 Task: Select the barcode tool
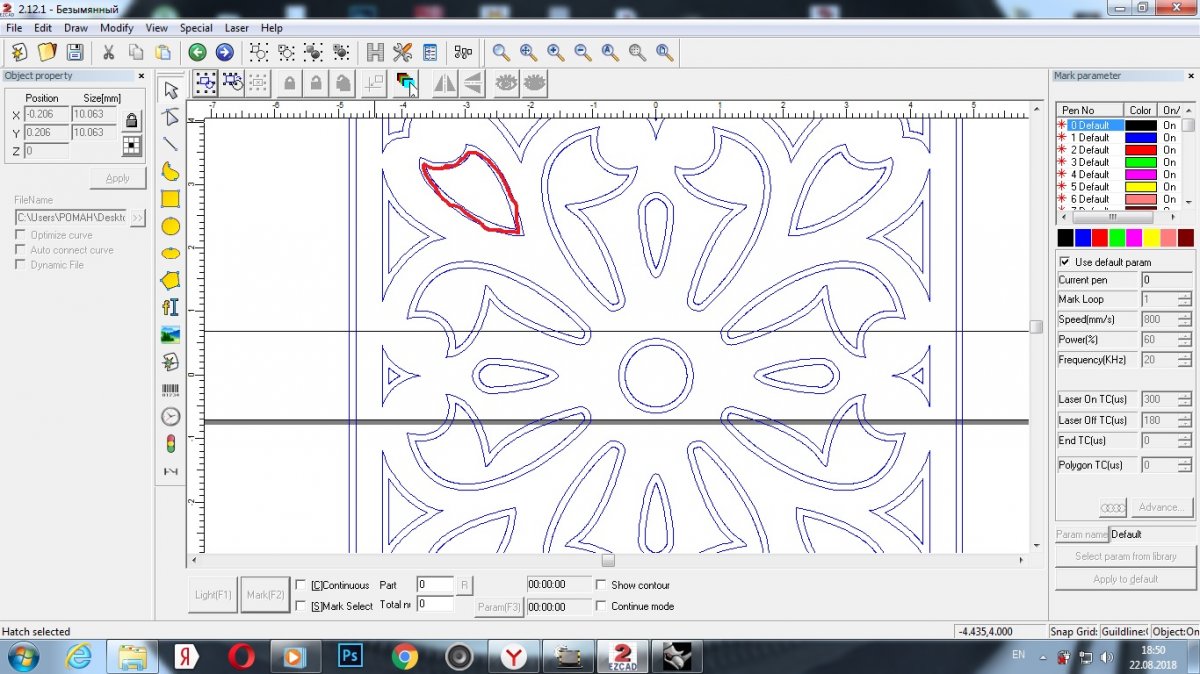pos(171,390)
